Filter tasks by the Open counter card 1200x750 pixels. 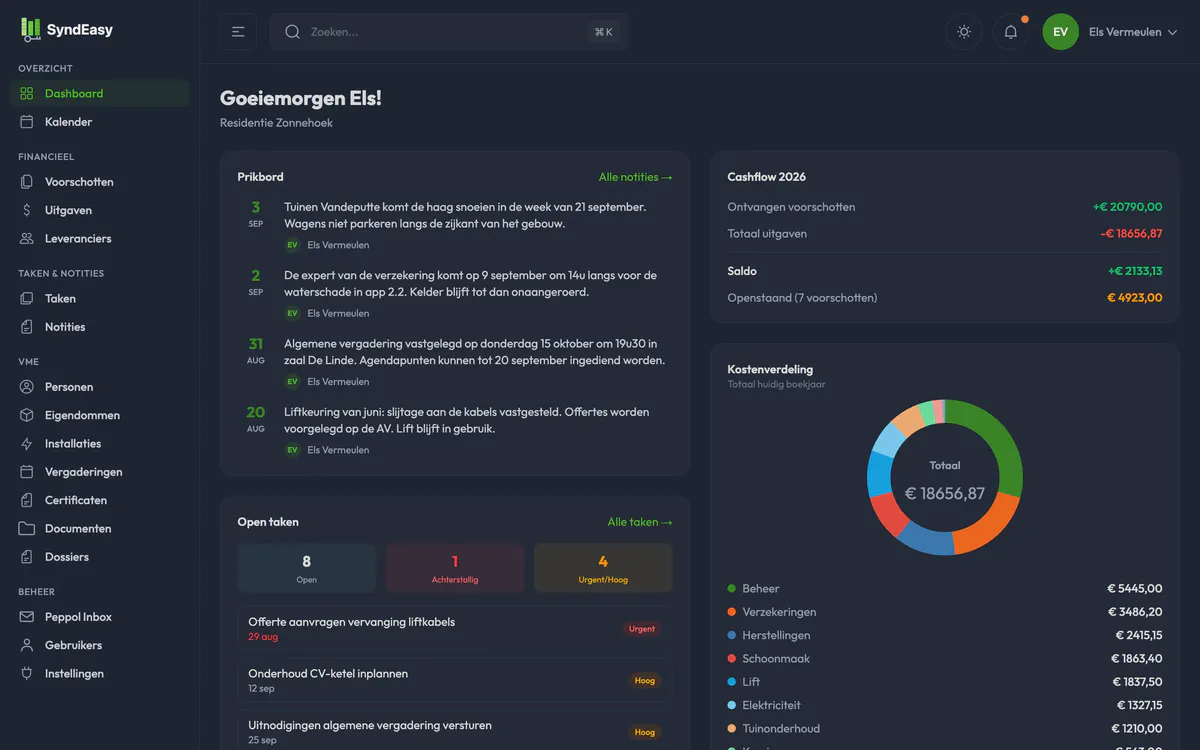tap(307, 568)
